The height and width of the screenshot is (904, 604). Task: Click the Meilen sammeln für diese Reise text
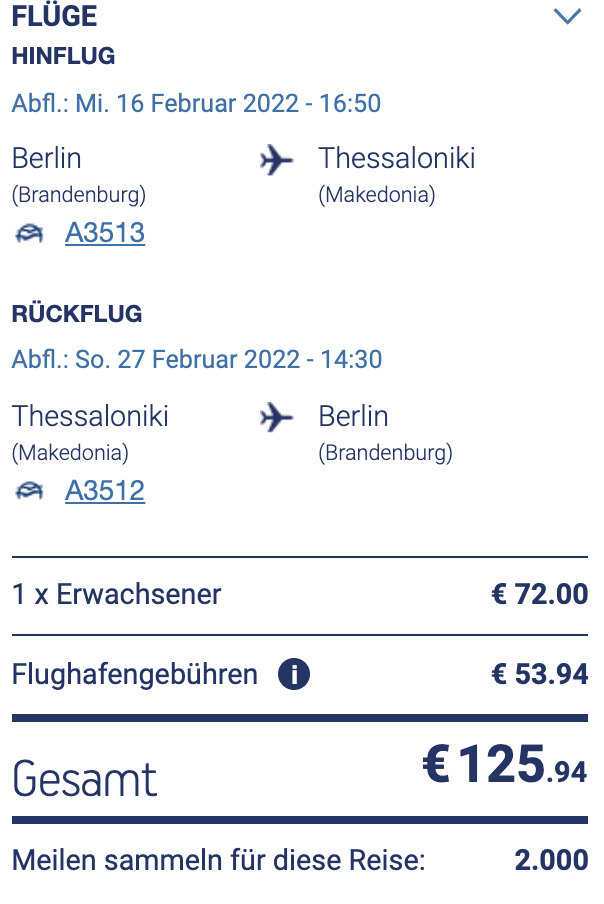coord(218,860)
